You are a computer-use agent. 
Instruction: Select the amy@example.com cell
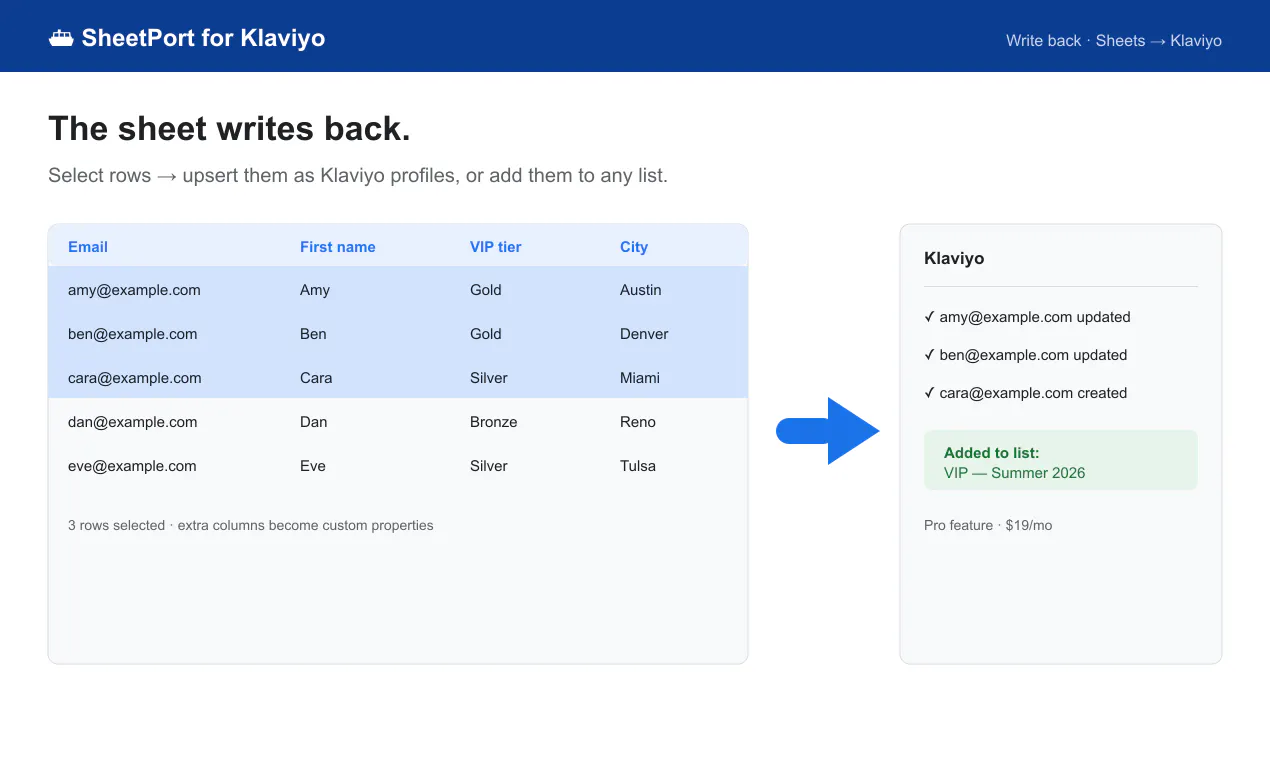[x=134, y=290]
